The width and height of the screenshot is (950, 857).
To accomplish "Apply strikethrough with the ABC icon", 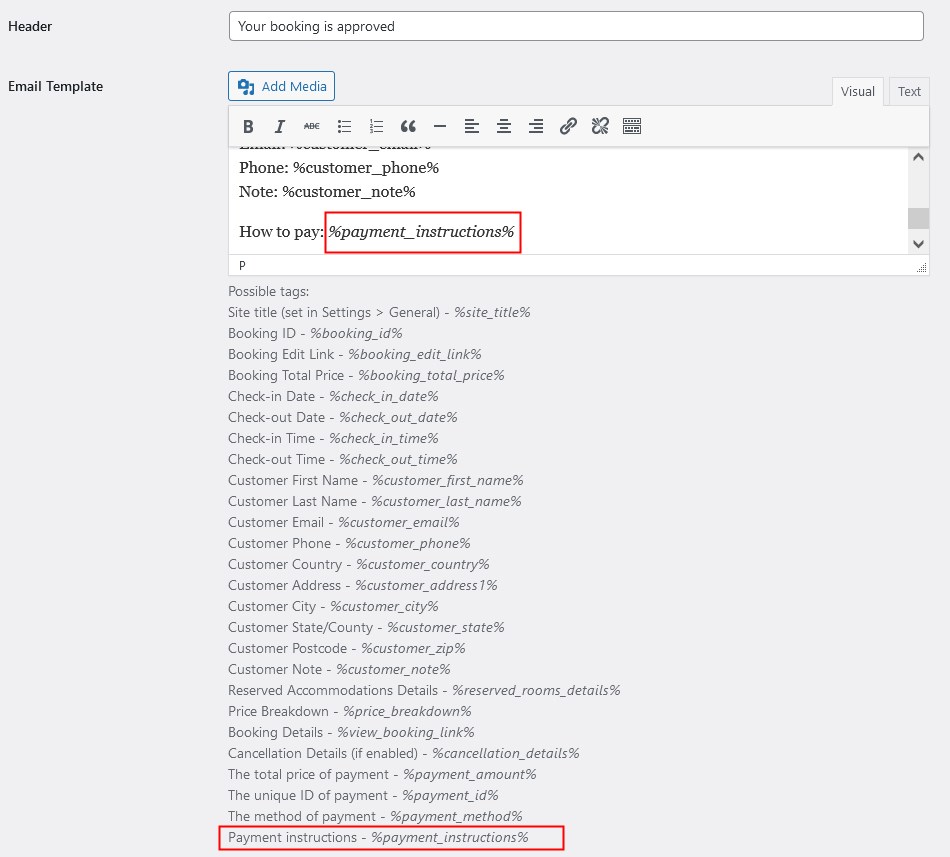I will tap(311, 127).
